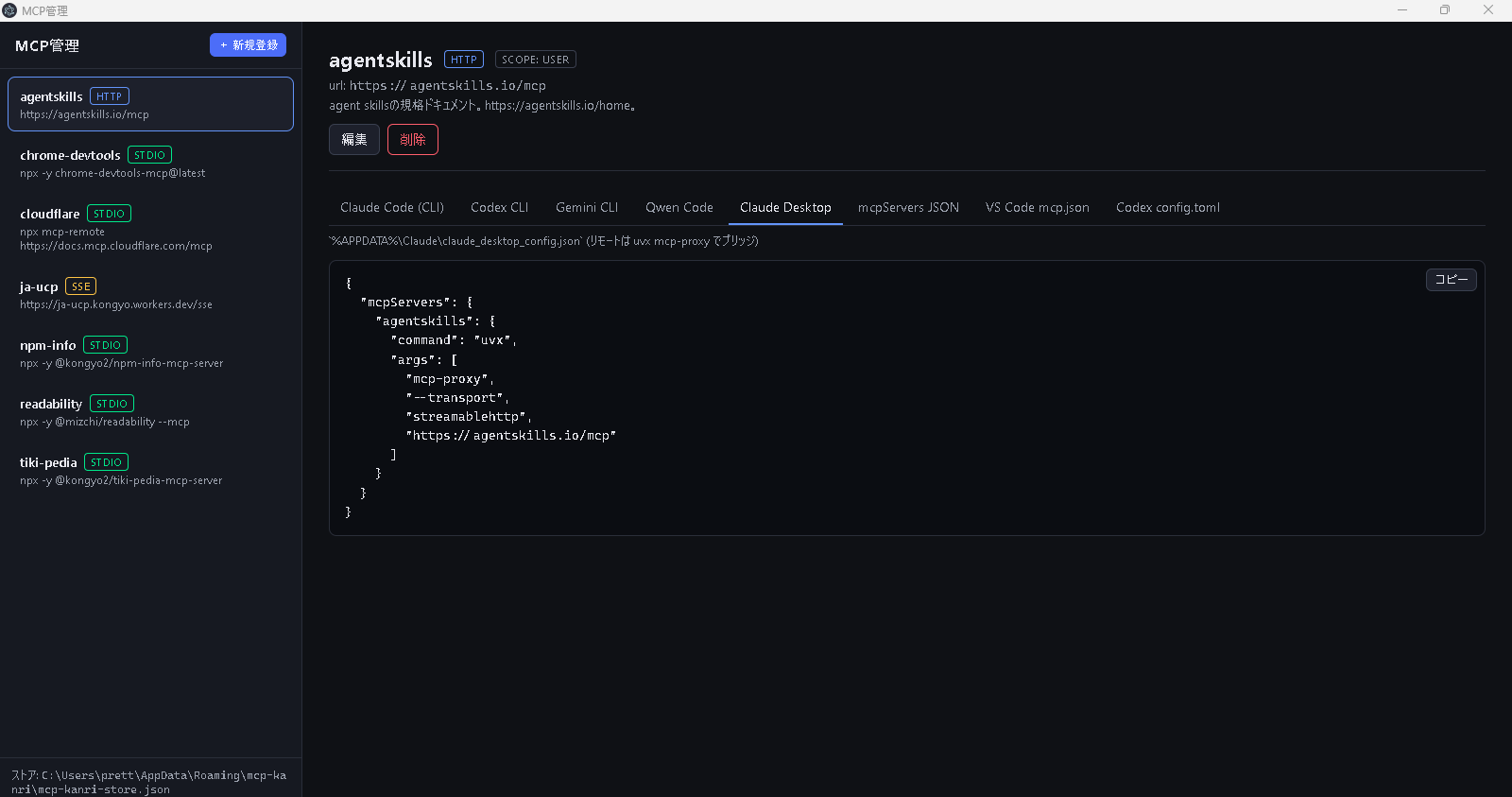Click the 編集 button
Viewport: 1512px width, 797px height.
pos(354,139)
